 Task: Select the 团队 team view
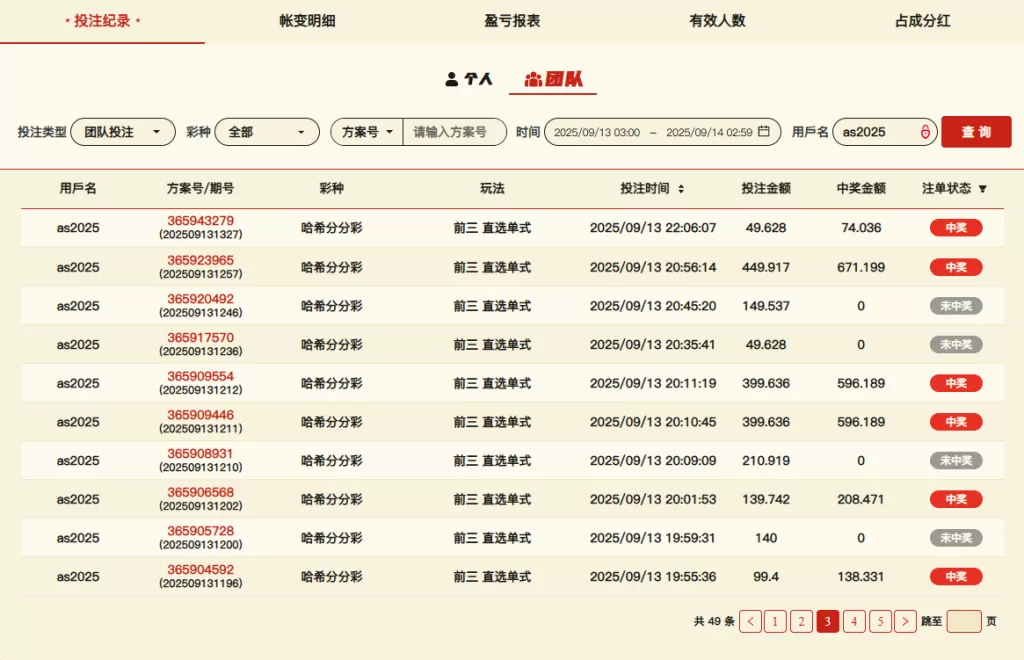click(553, 79)
